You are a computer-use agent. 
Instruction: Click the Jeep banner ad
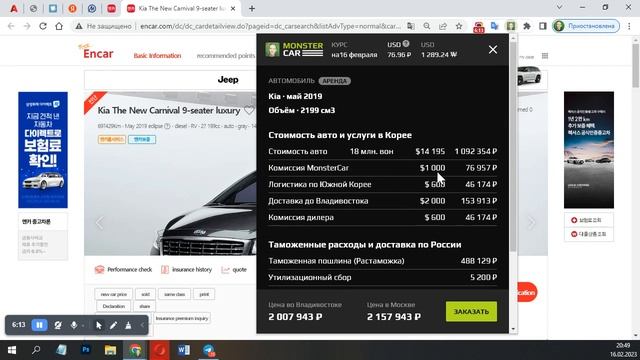point(228,80)
